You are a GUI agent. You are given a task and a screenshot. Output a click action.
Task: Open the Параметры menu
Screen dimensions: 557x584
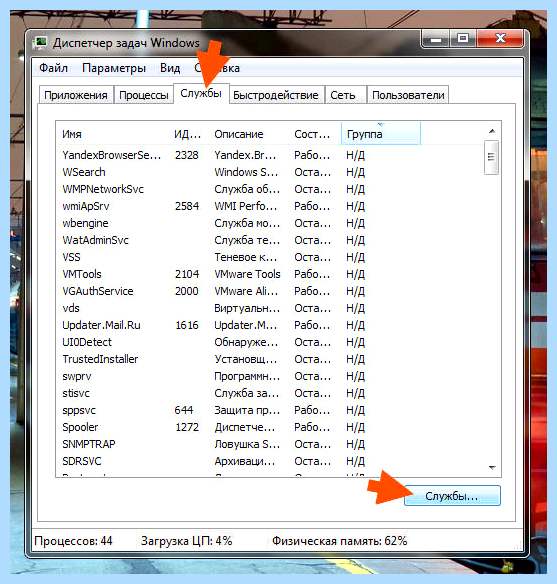tap(114, 68)
